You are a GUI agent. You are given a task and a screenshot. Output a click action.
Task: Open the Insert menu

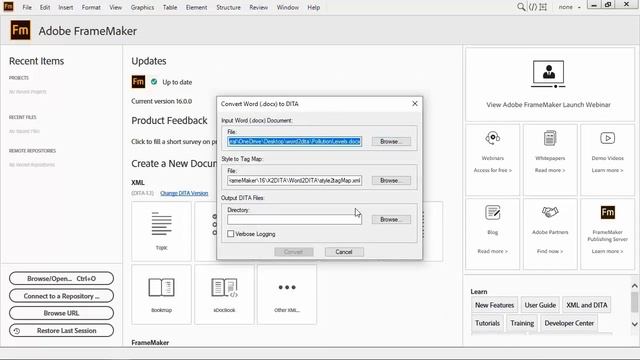pos(66,7)
